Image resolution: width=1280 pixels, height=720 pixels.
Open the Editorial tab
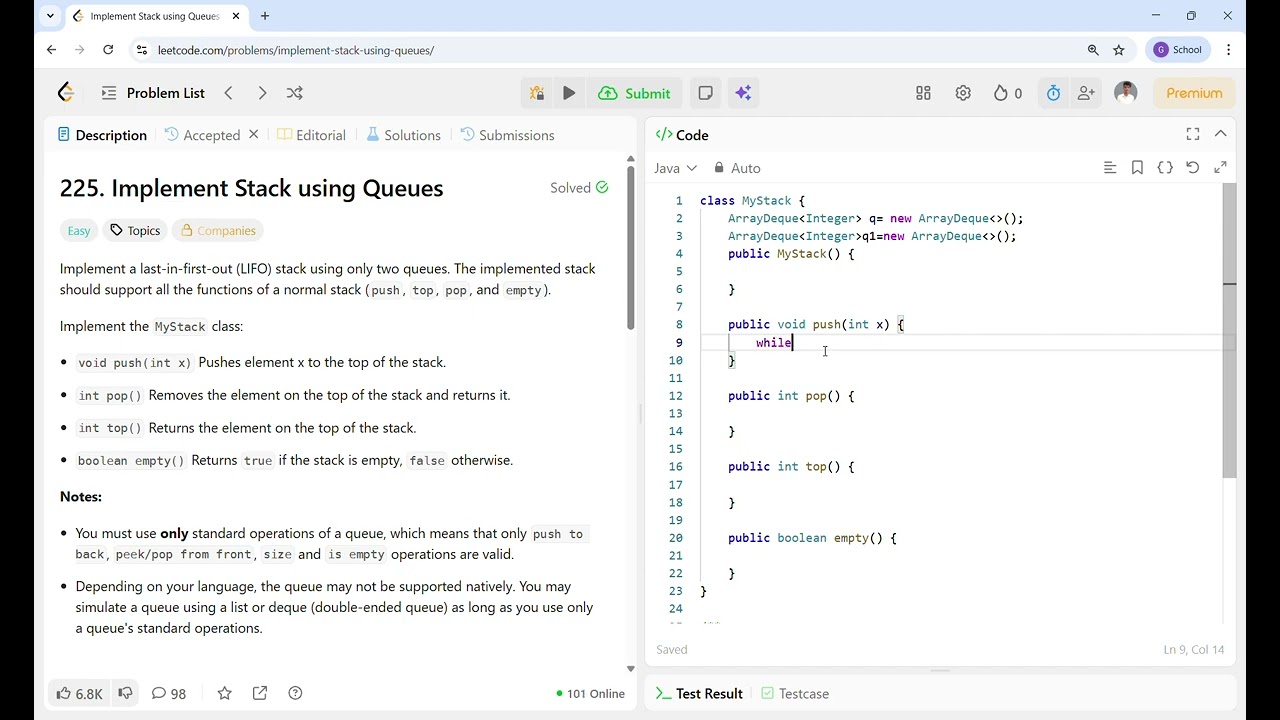pyautogui.click(x=311, y=135)
